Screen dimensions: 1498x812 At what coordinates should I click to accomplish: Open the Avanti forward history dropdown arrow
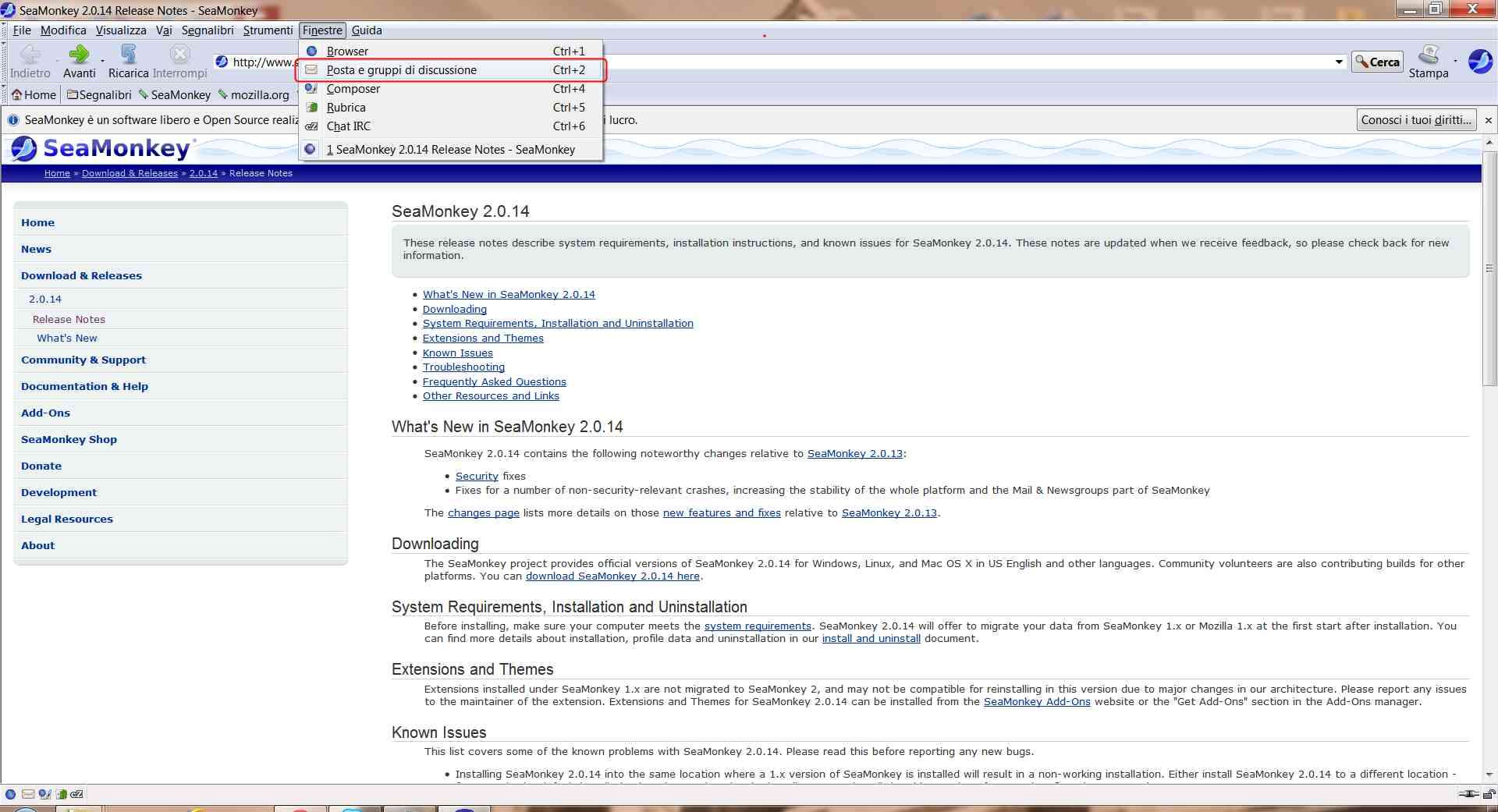[102, 60]
